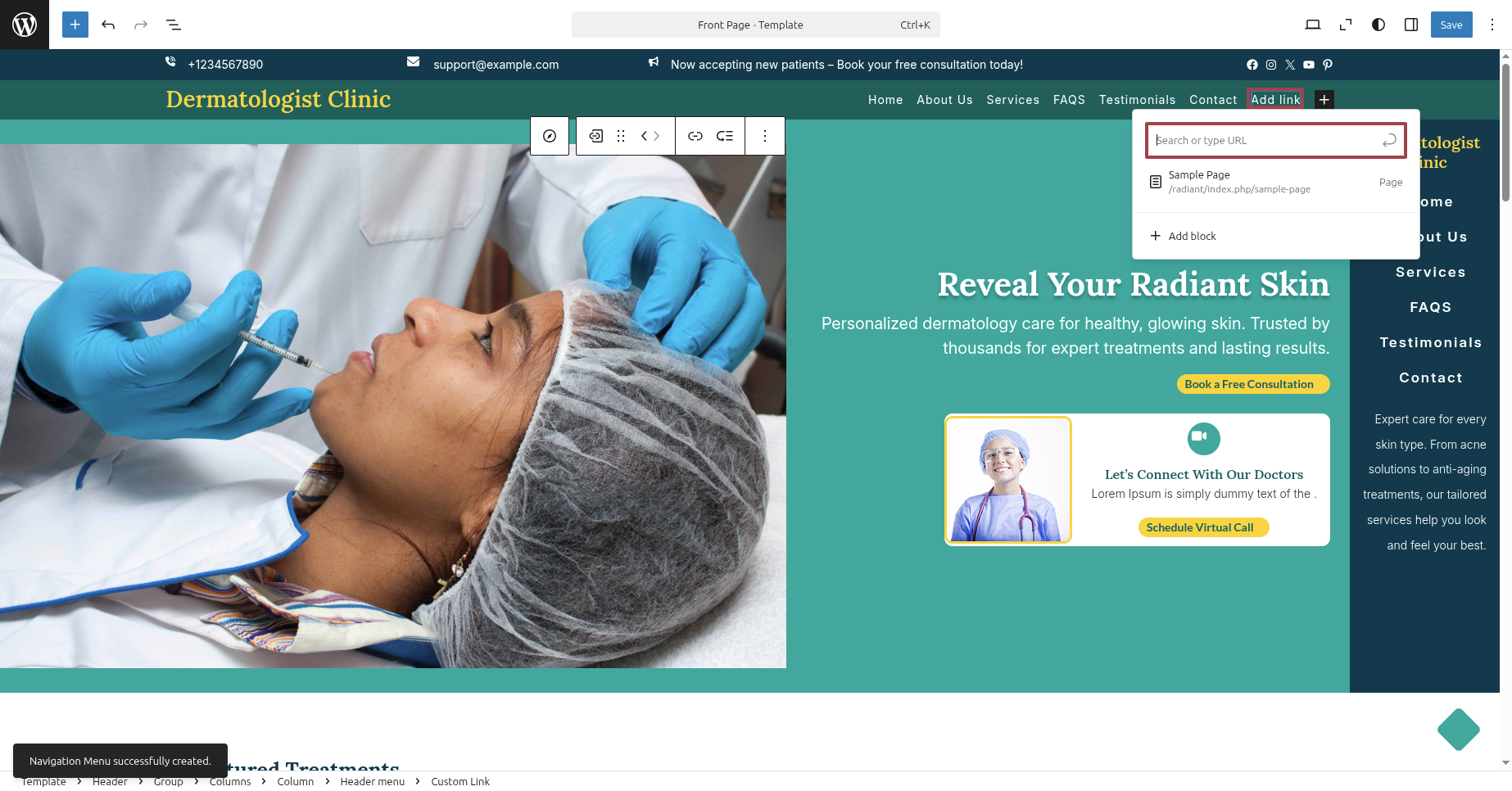This screenshot has height=791, width=1512.
Task: Click the teal diamond scroll-to-top shape
Action: tap(1458, 729)
